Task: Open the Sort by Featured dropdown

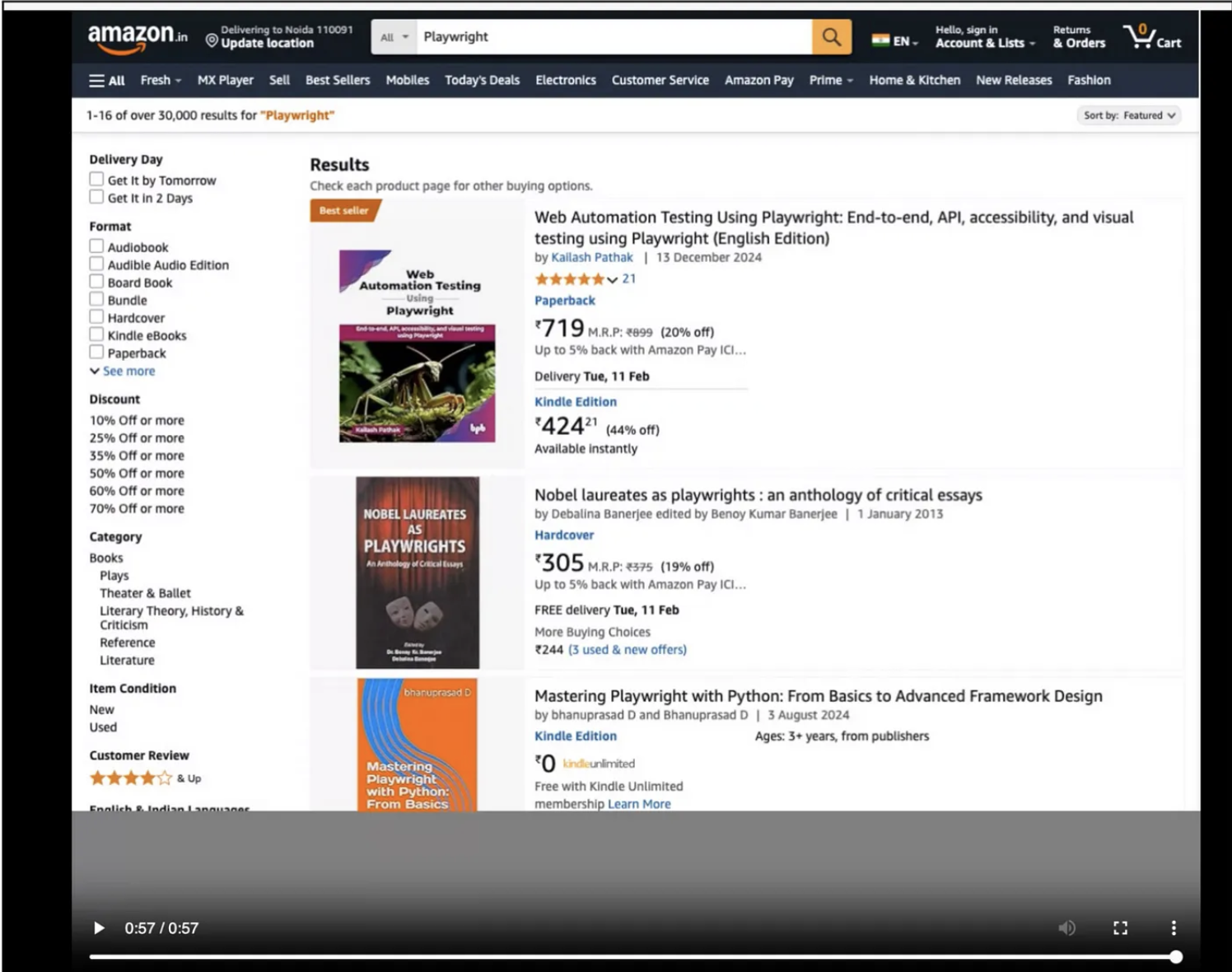Action: pyautogui.click(x=1129, y=115)
